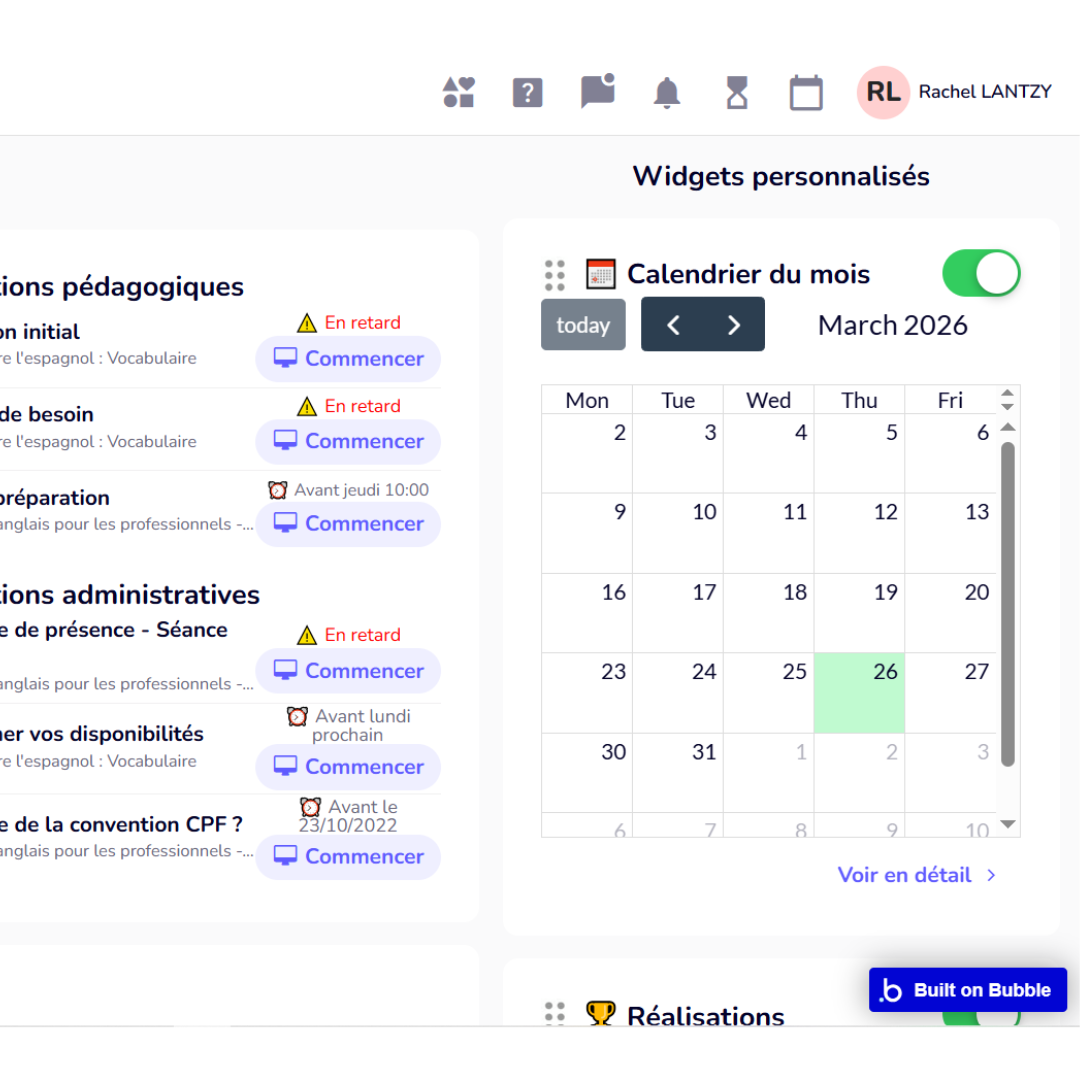Disable the Calendrier du mois widget toggle
The height and width of the screenshot is (1080, 1080).
pos(981,273)
